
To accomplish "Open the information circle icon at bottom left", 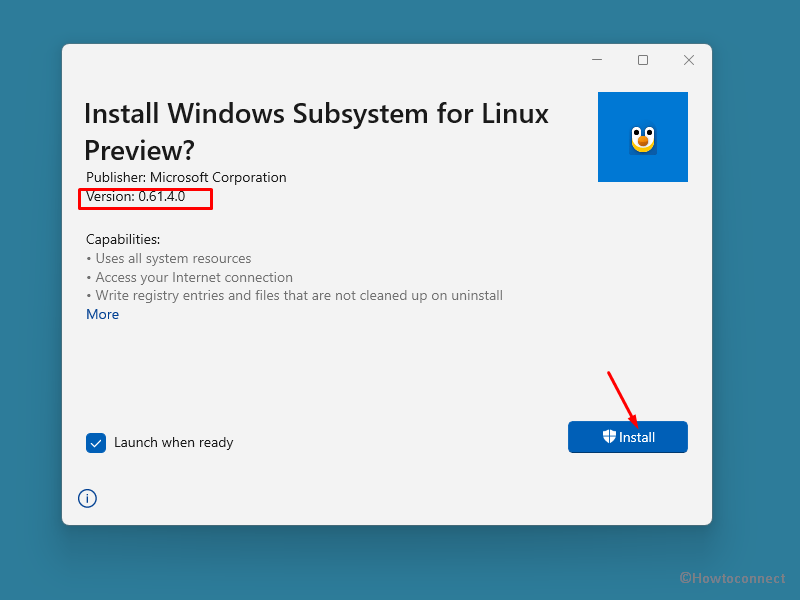I will (x=87, y=498).
